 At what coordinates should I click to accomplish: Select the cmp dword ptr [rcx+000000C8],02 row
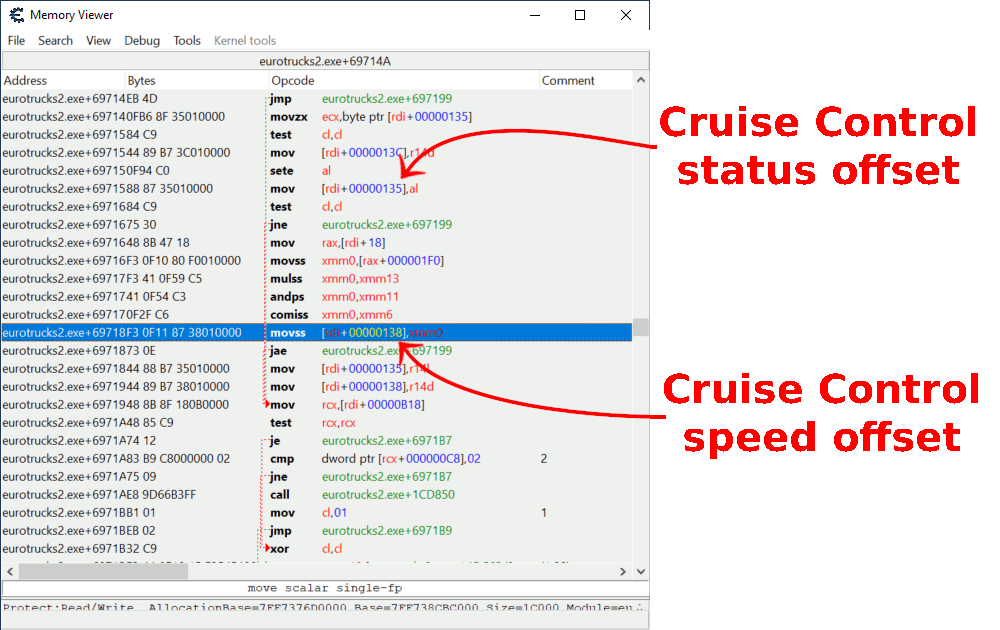(x=317, y=458)
